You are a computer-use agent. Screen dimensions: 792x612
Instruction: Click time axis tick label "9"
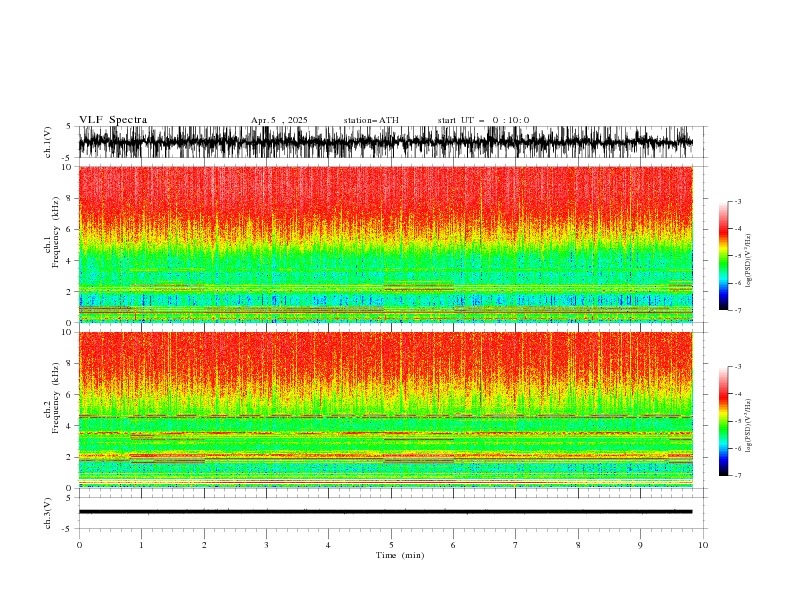tap(640, 545)
